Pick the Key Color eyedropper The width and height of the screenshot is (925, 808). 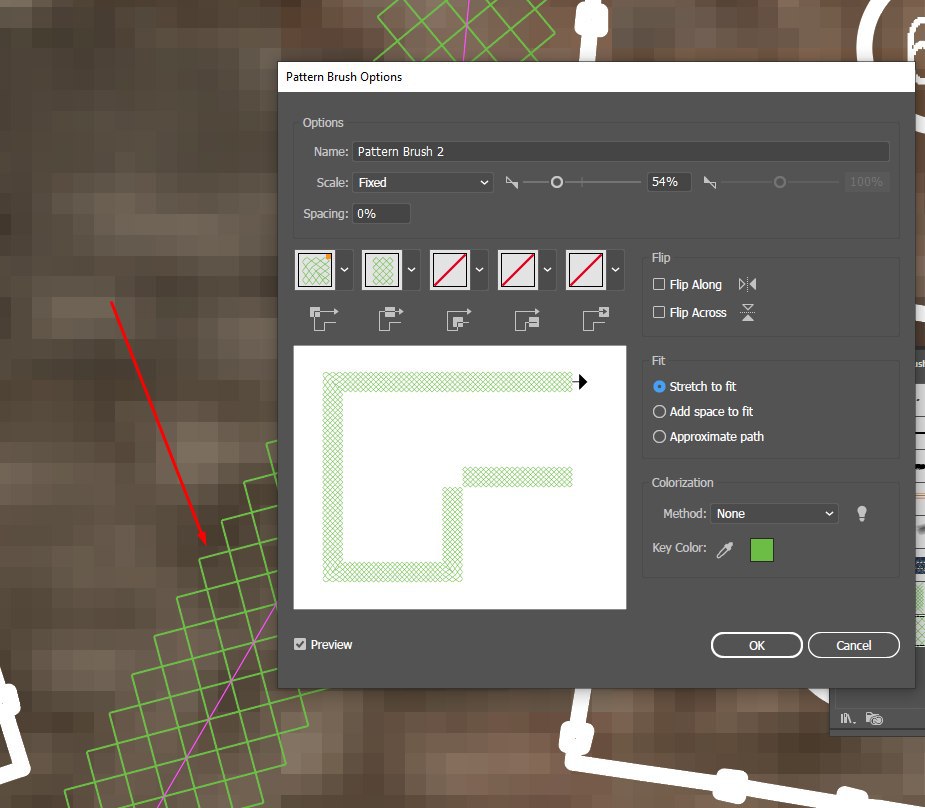point(725,550)
